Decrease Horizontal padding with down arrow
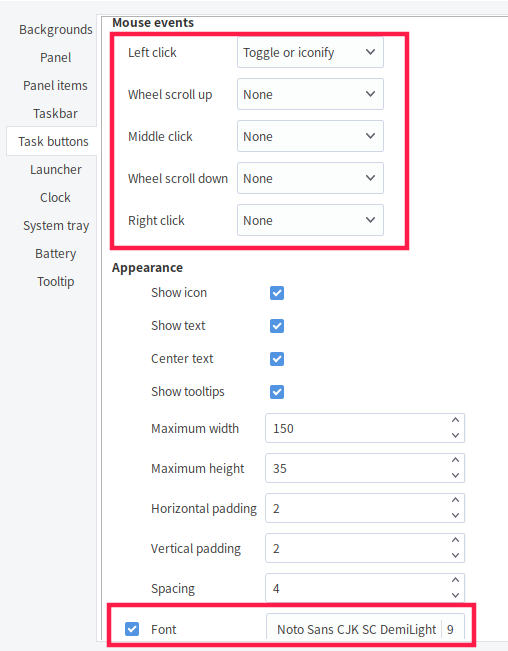The width and height of the screenshot is (508, 651). click(x=455, y=515)
